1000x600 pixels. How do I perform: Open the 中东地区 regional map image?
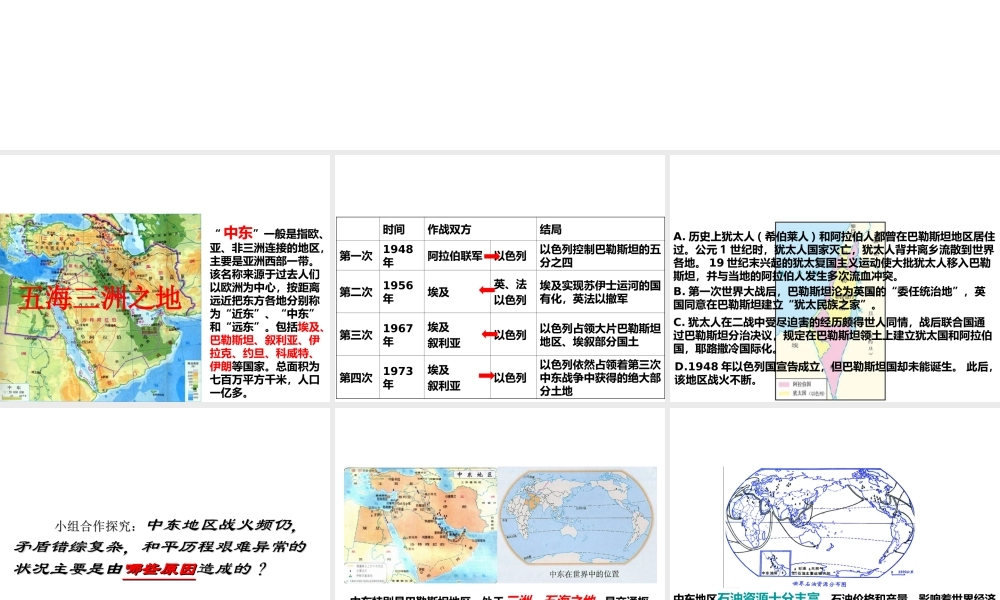click(x=420, y=525)
